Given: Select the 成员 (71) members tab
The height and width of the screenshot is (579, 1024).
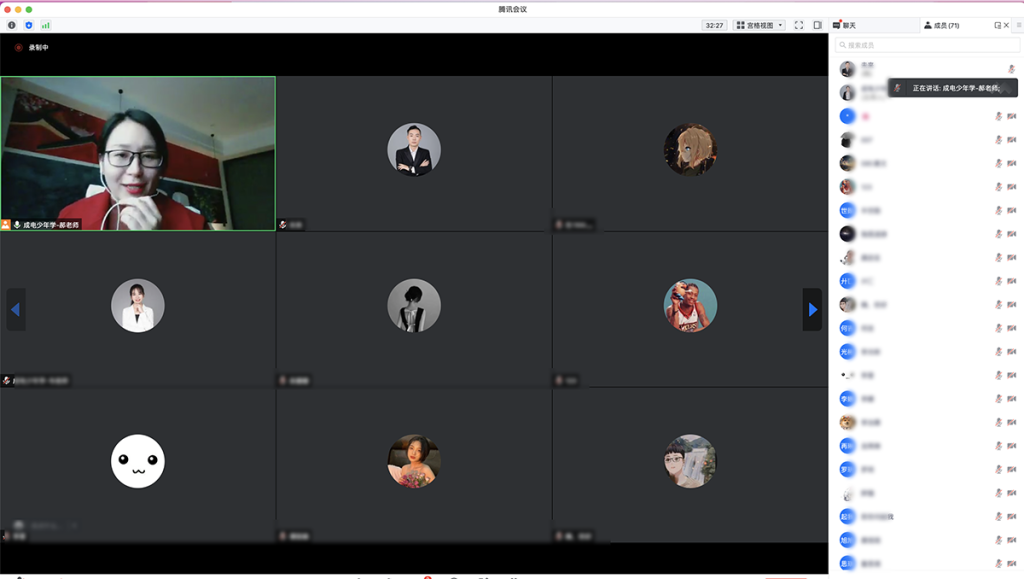Looking at the screenshot, I should coord(940,25).
